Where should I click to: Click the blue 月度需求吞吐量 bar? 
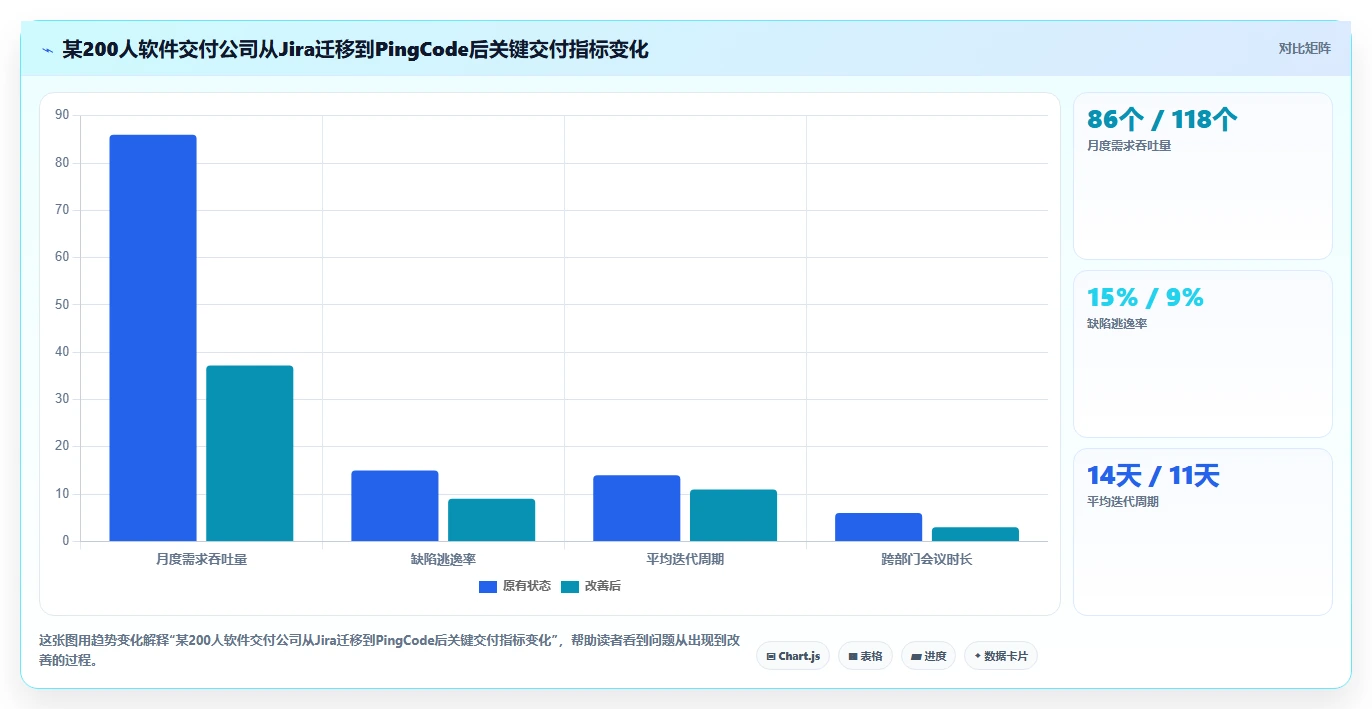pyautogui.click(x=153, y=338)
